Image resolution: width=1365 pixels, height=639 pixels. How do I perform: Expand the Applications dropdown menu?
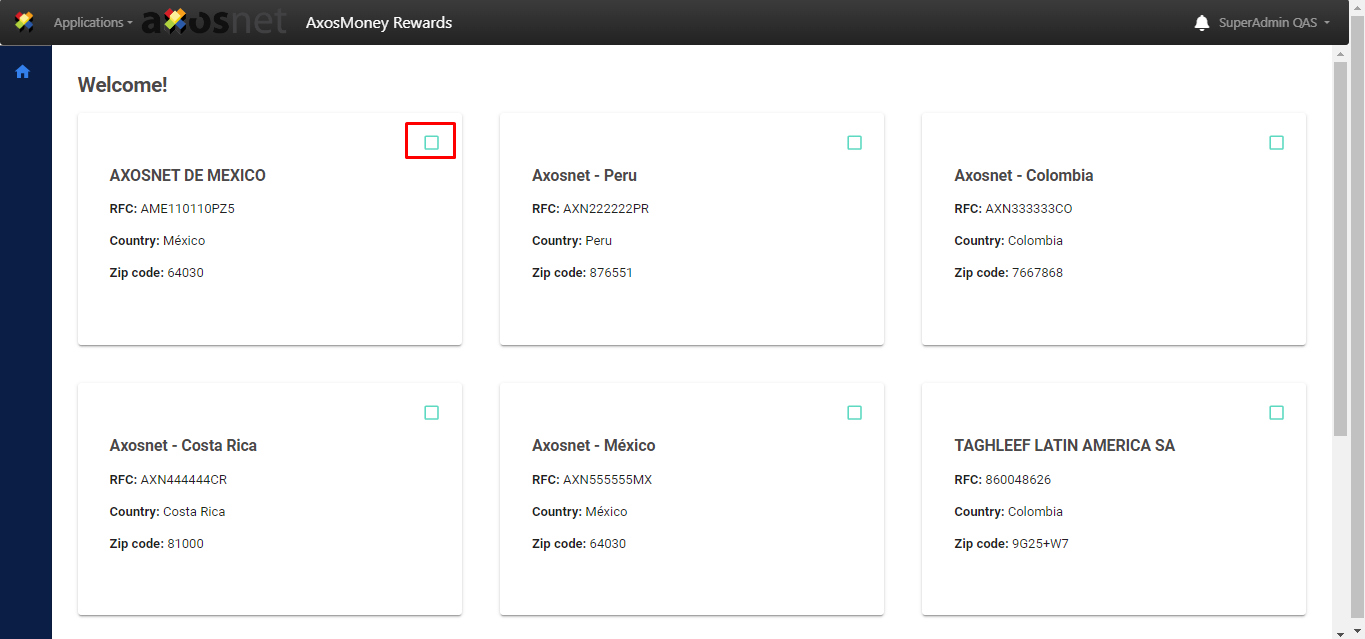point(92,23)
